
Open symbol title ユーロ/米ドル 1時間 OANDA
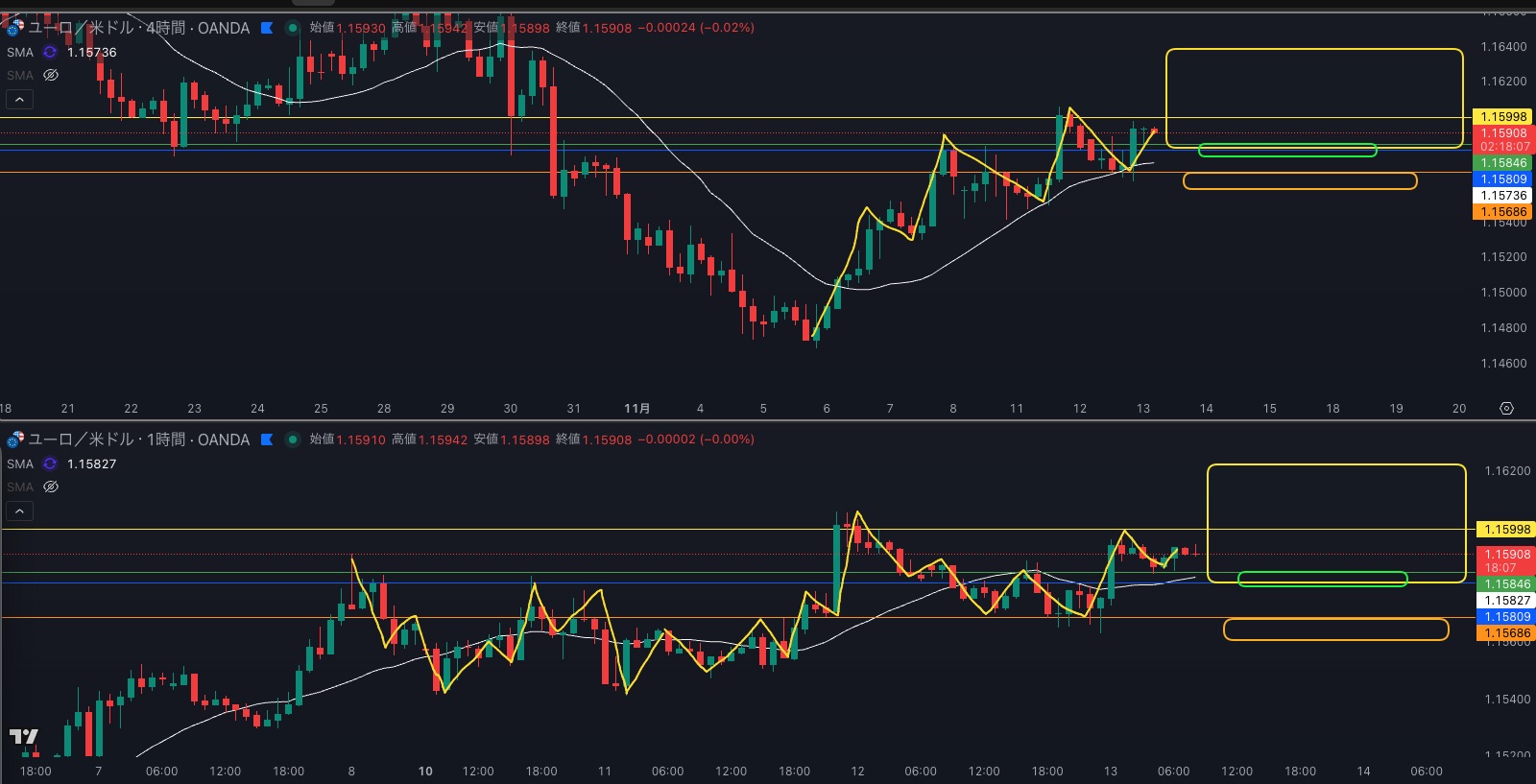(x=139, y=440)
